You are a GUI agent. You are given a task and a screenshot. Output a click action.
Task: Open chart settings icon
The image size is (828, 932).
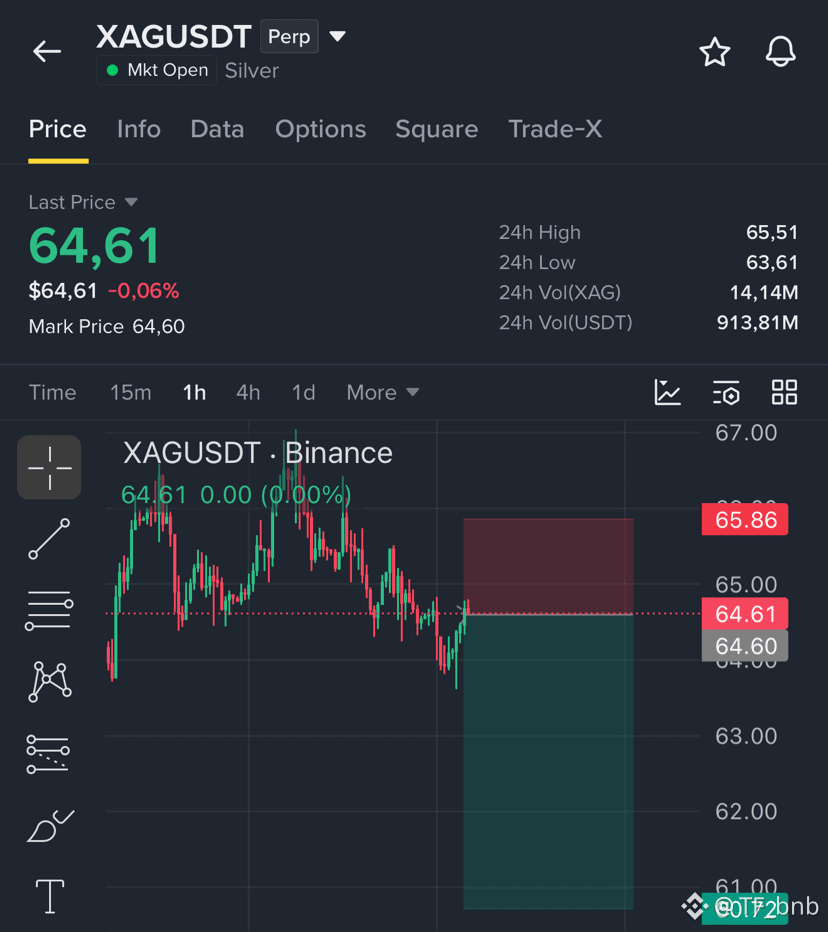(x=726, y=392)
